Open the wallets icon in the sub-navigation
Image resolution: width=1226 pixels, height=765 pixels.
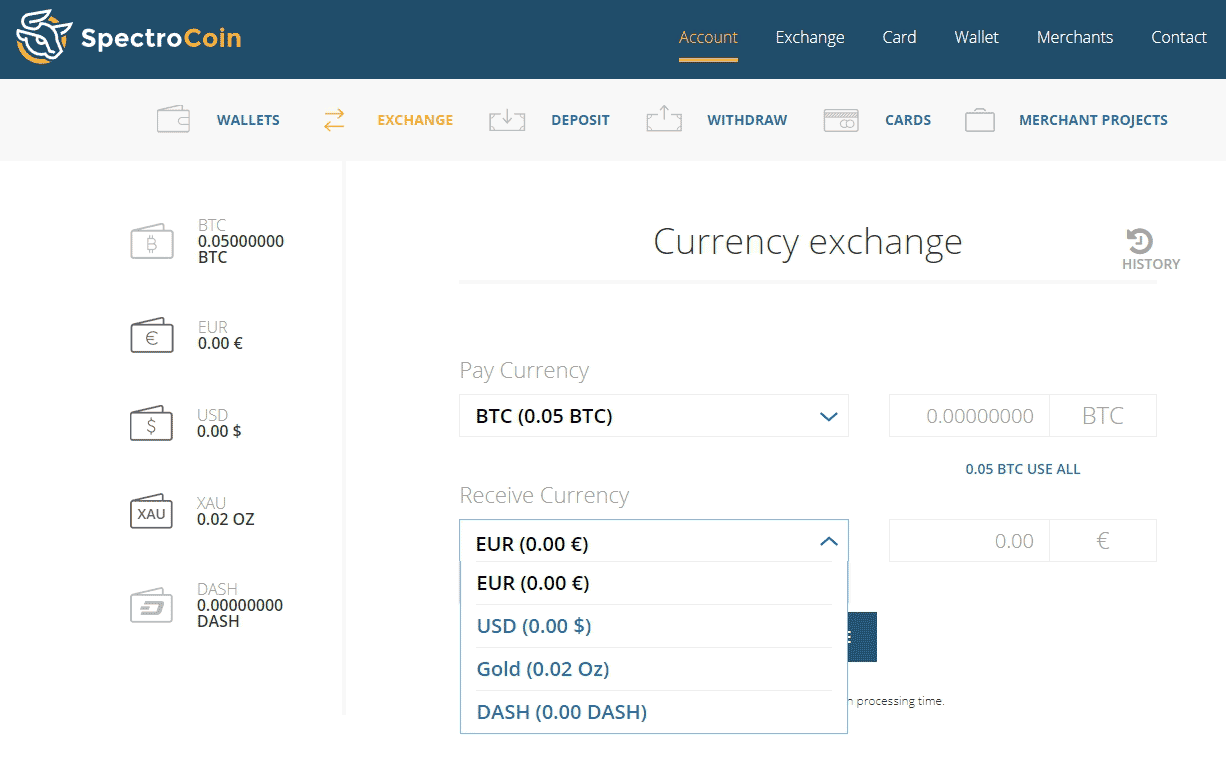pyautogui.click(x=173, y=120)
